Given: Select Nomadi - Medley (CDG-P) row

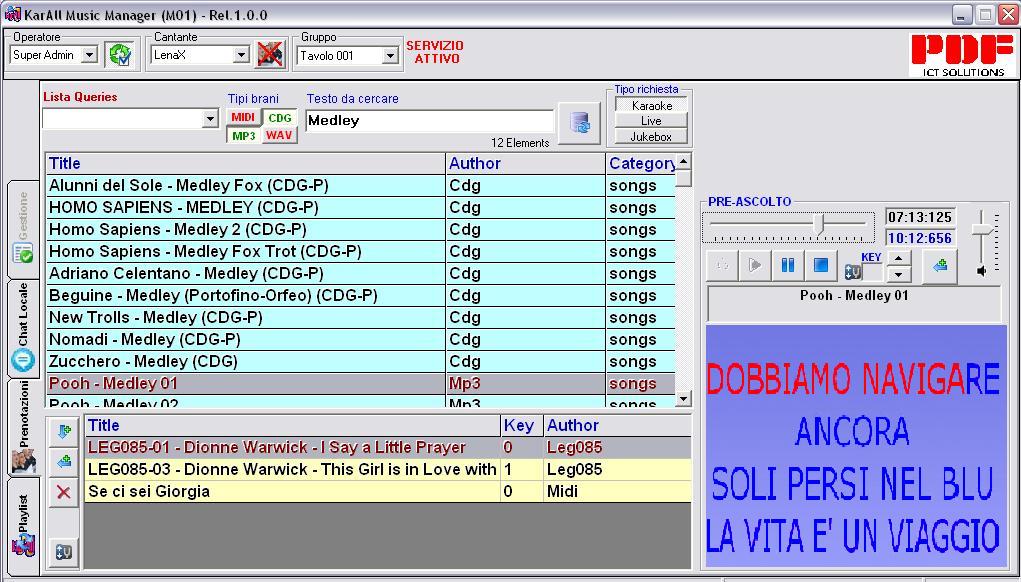Looking at the screenshot, I should click(360, 340).
